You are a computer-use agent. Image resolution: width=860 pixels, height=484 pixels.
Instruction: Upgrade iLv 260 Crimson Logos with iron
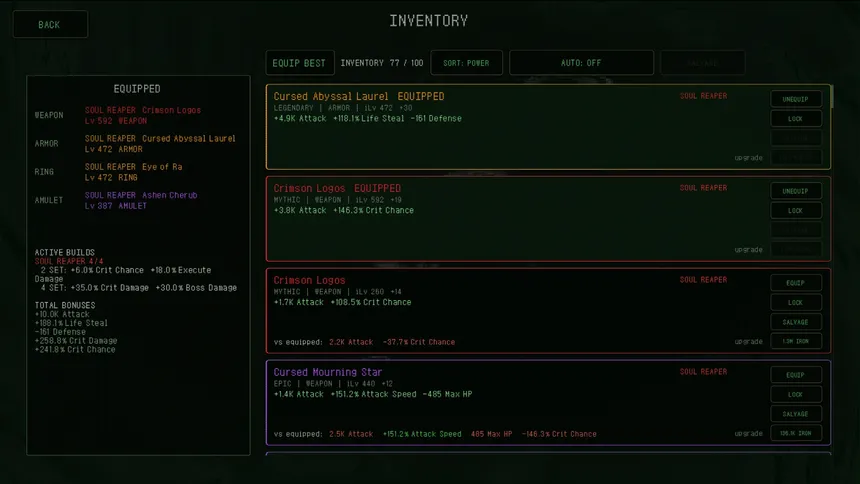coord(795,341)
